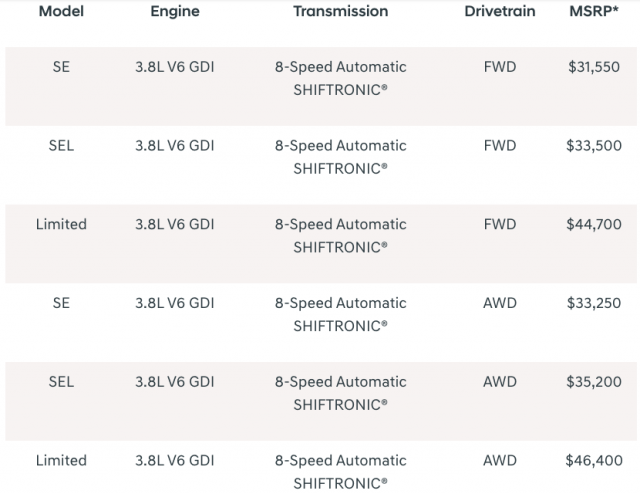The height and width of the screenshot is (494, 640).
Task: Click FWD drivetrain in the $31,550 row
Action: coord(500,67)
